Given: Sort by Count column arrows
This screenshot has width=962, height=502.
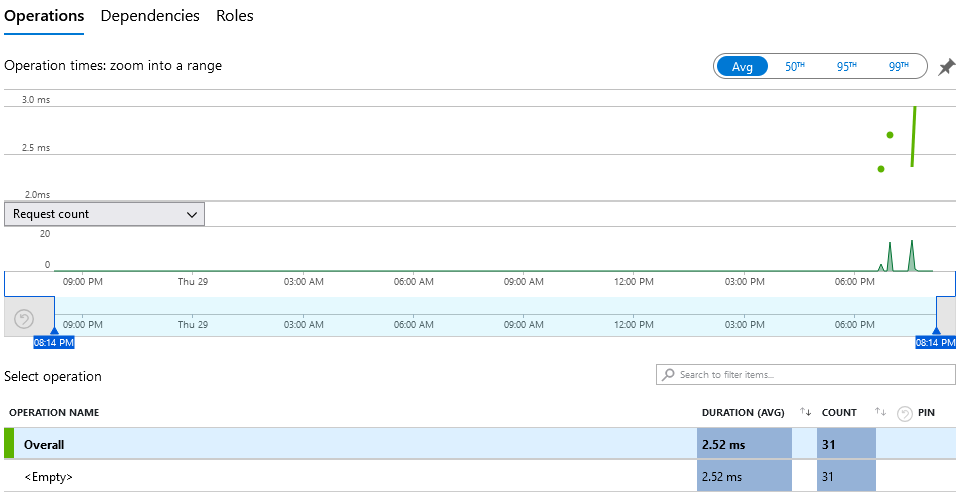Looking at the screenshot, I should 880,412.
